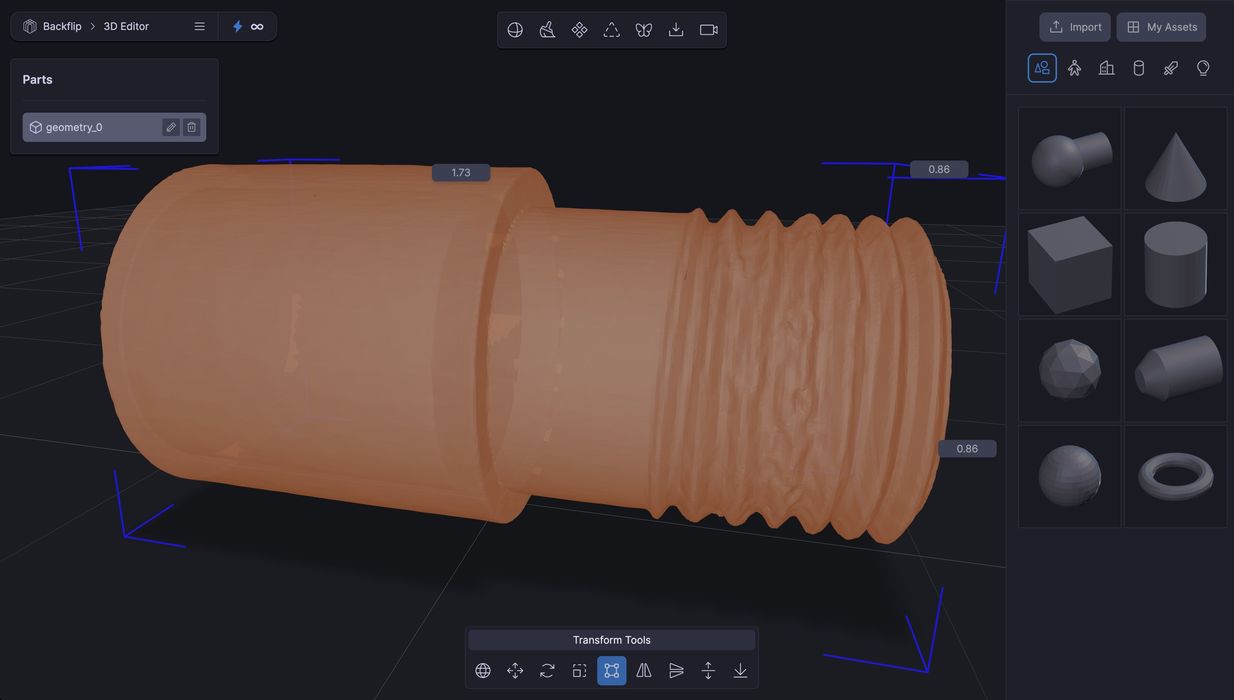Click the butterfly icon in the top toolbar
The image size is (1234, 700).
pos(644,30)
